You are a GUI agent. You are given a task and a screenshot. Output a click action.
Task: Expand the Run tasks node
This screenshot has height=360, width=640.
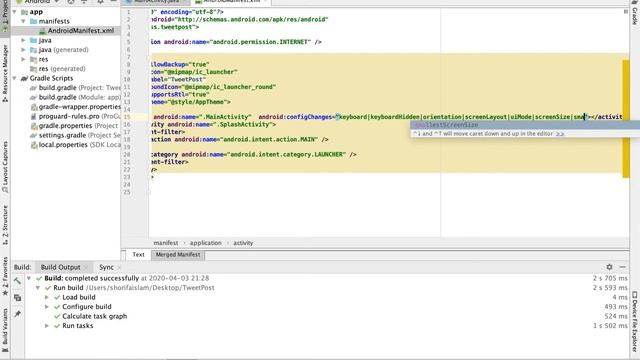[x=47, y=326]
